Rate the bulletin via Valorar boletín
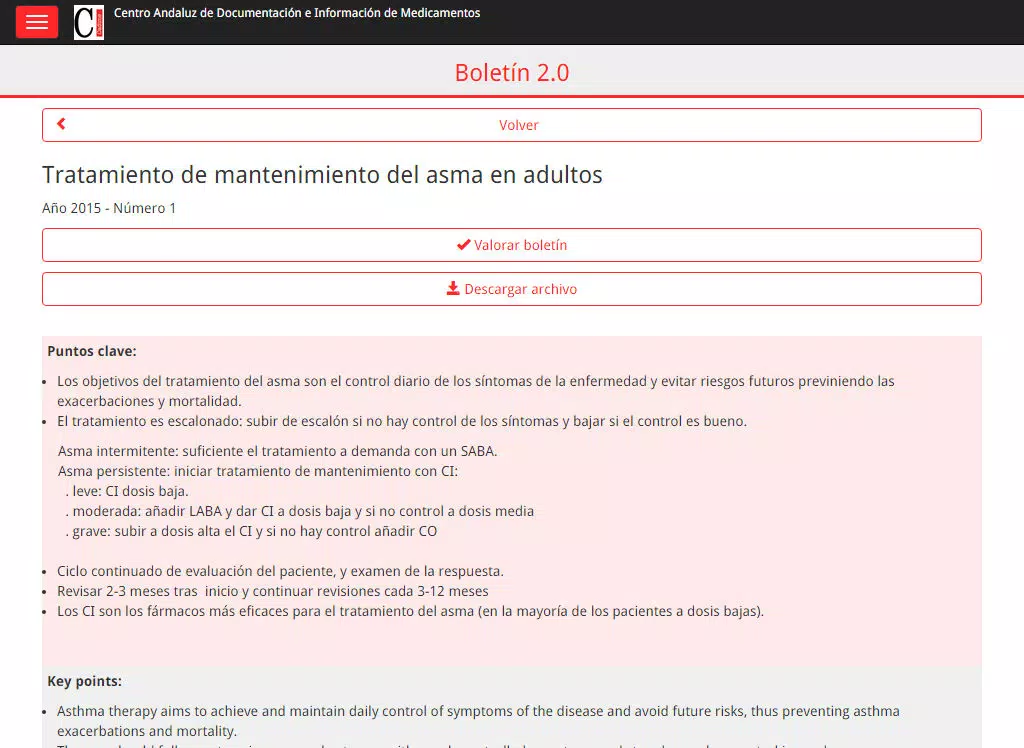 tap(512, 245)
